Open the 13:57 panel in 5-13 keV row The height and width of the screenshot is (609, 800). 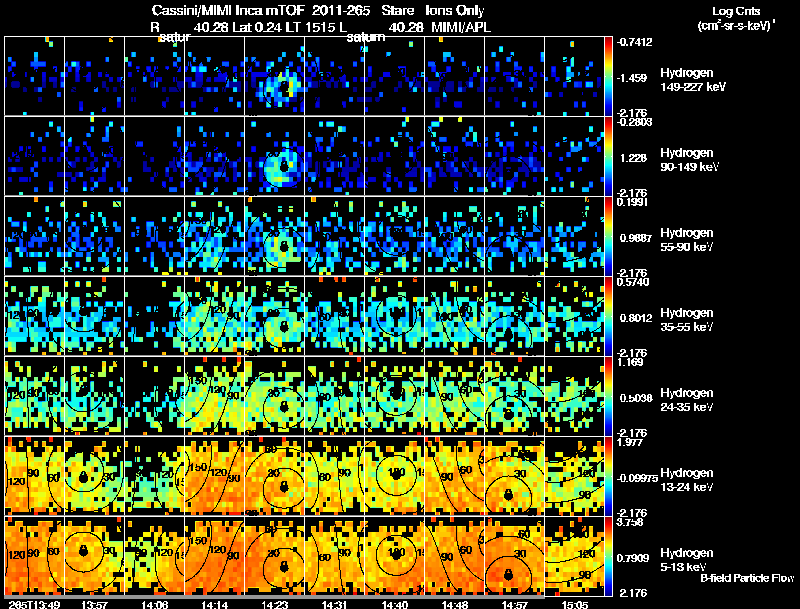(94, 556)
